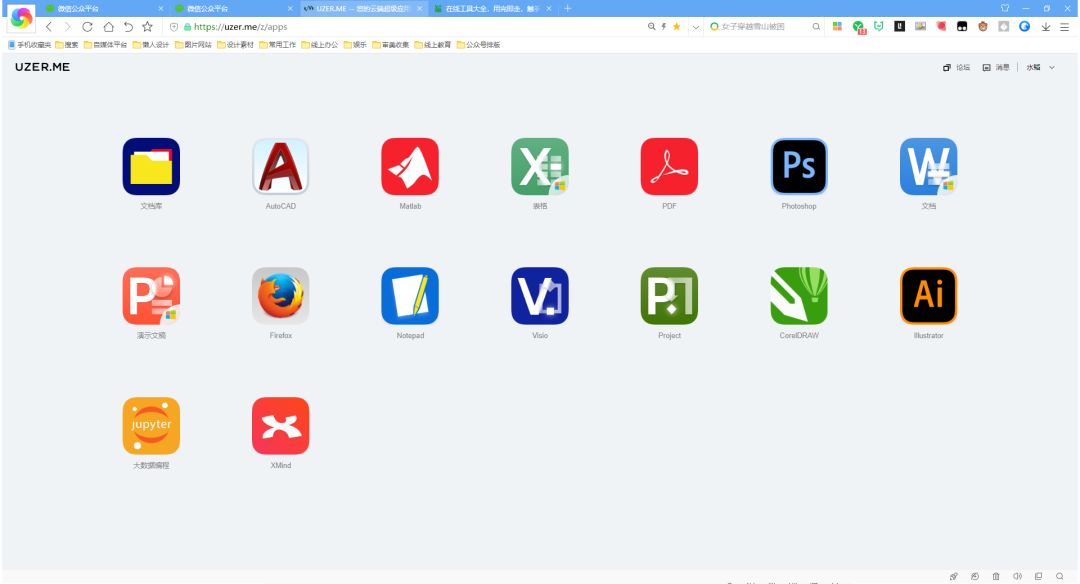Open the 手机收藏夹 bookmark
The width and height of the screenshot is (1080, 584).
(x=30, y=45)
